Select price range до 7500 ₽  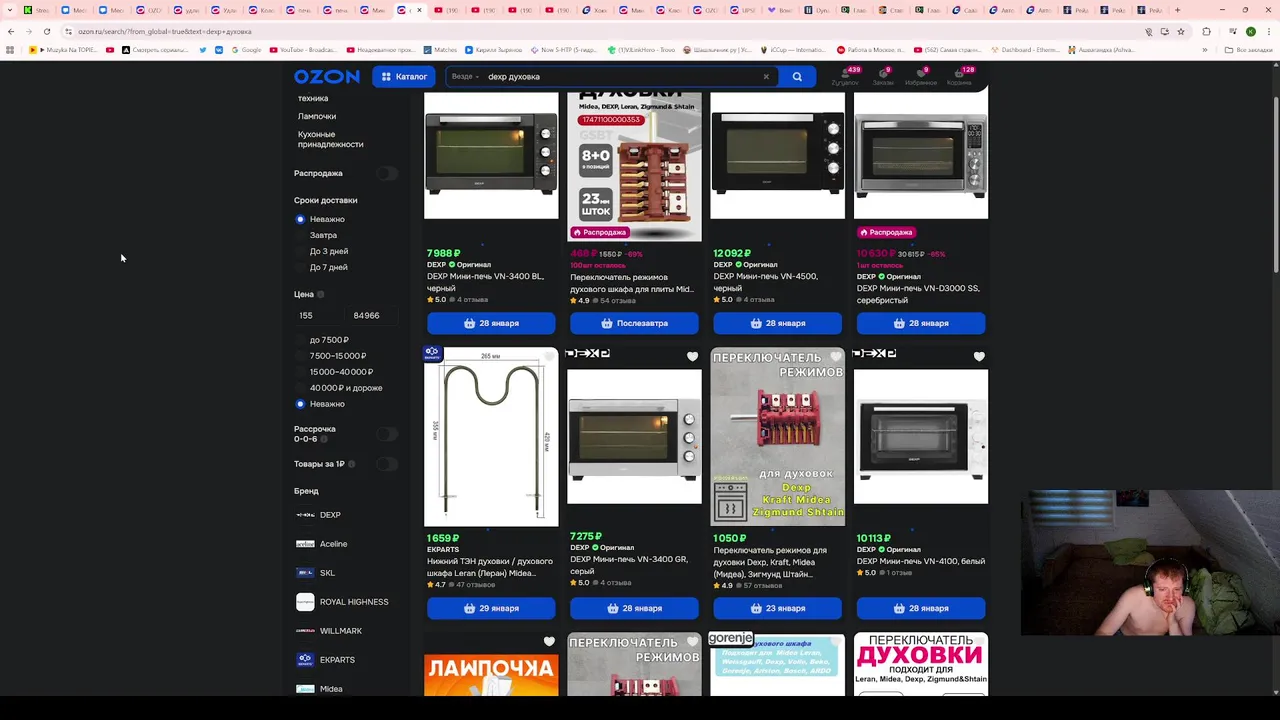(x=322, y=340)
